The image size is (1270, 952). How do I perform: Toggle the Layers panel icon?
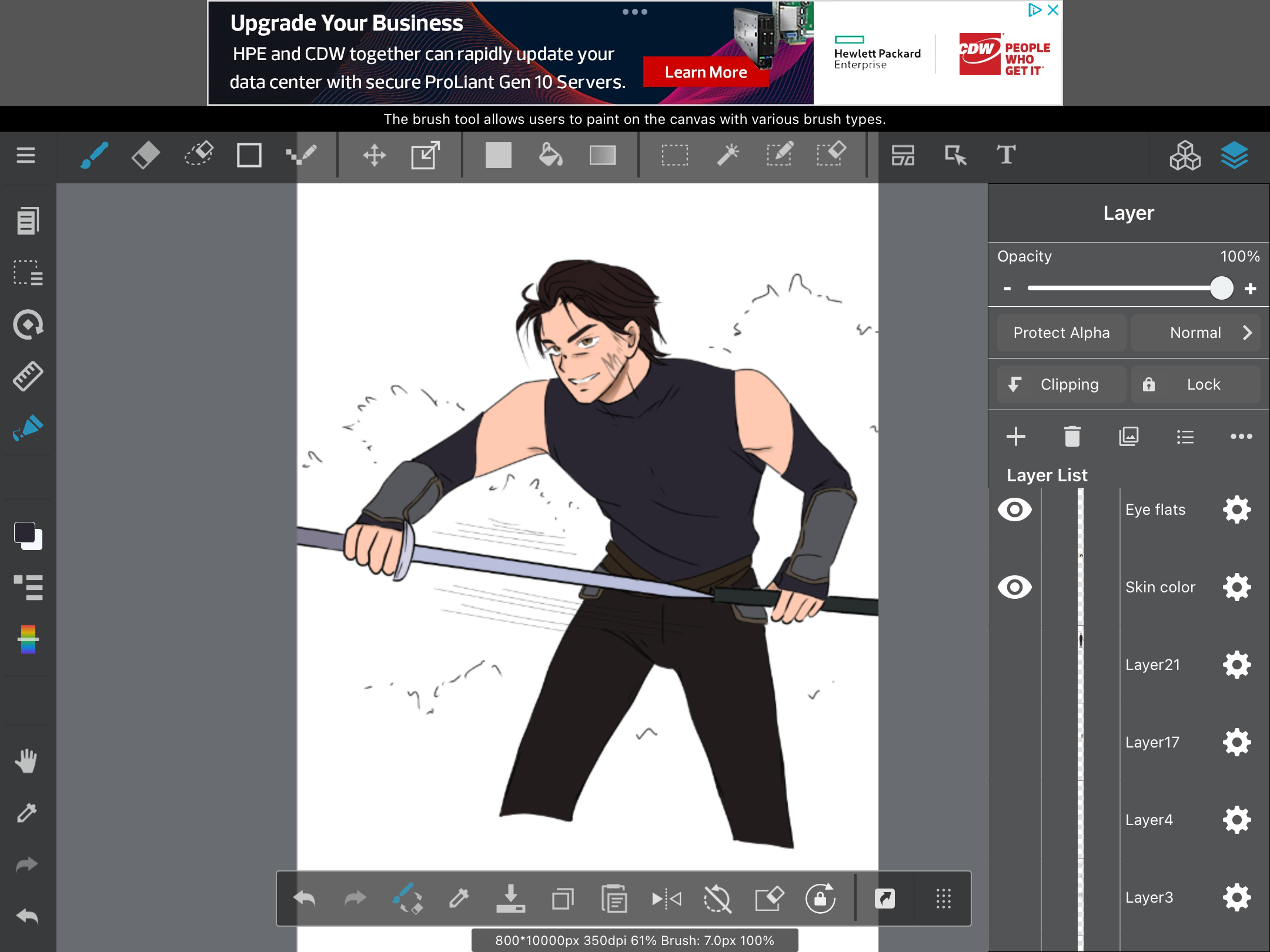point(1234,156)
